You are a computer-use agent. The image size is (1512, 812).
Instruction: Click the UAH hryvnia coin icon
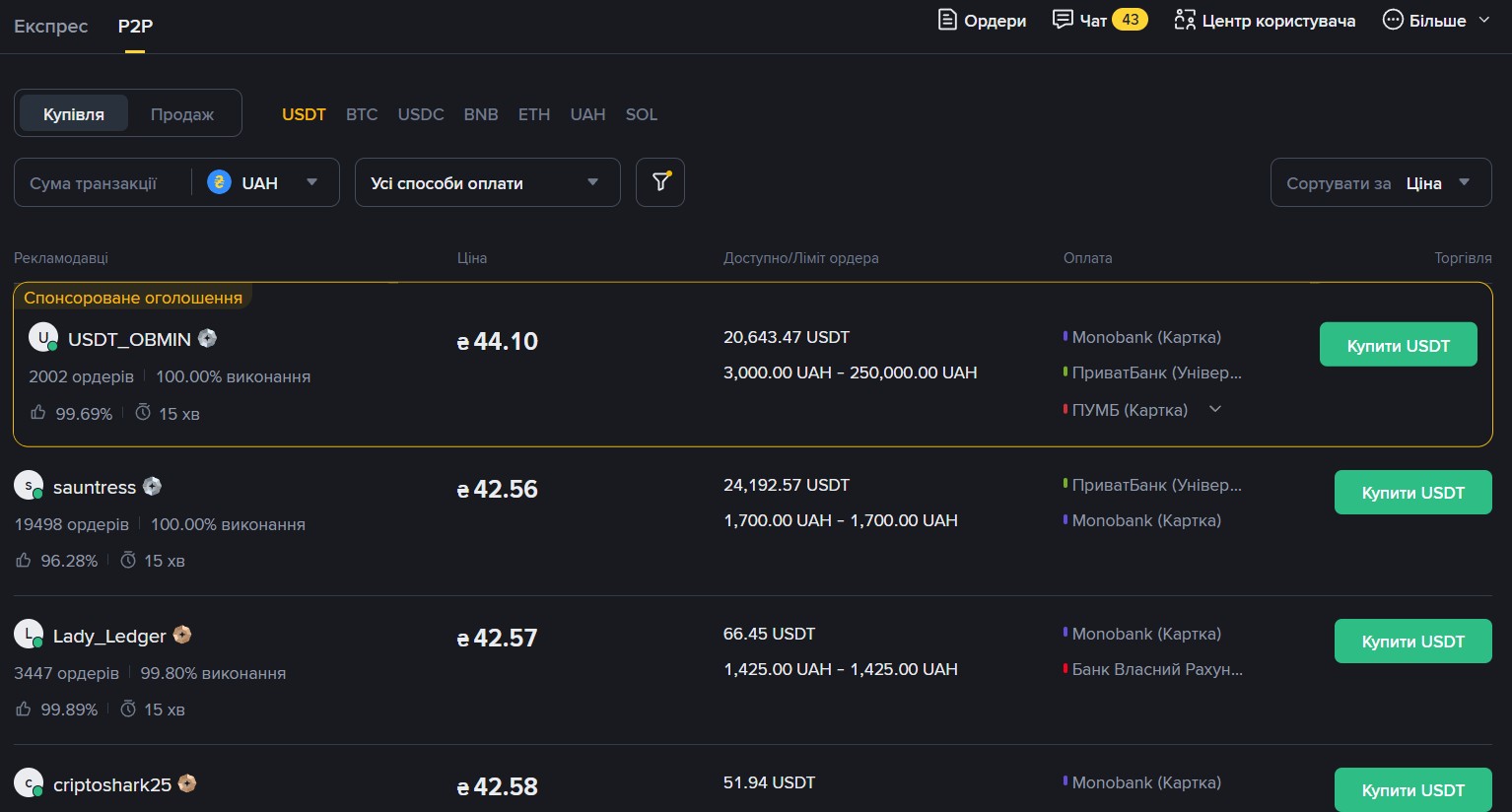(219, 182)
